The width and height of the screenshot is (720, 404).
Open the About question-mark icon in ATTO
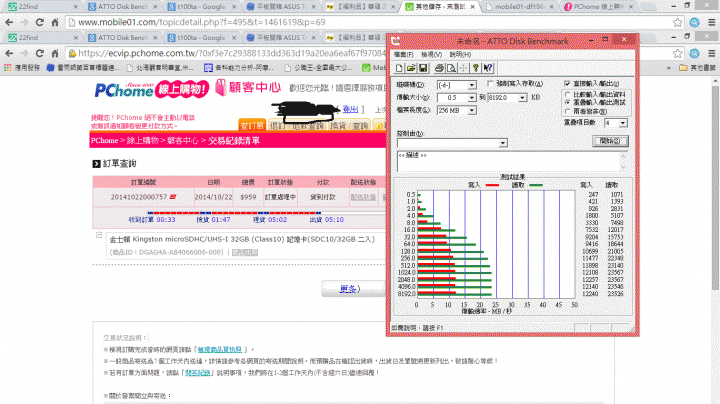[476, 68]
